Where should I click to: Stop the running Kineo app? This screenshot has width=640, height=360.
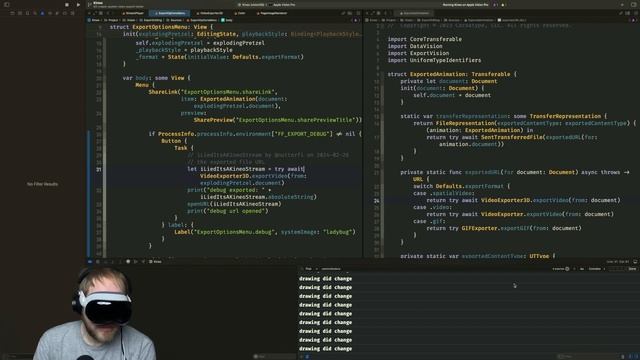(67, 5)
